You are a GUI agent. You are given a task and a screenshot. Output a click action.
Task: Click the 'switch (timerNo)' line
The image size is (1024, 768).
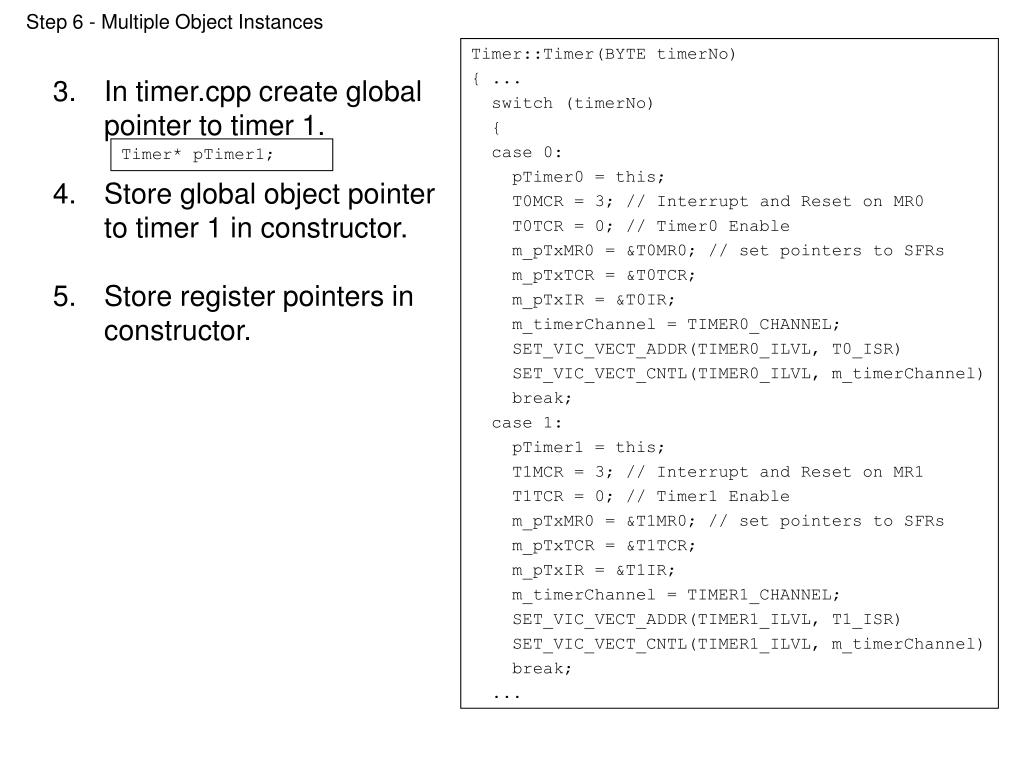(573, 103)
